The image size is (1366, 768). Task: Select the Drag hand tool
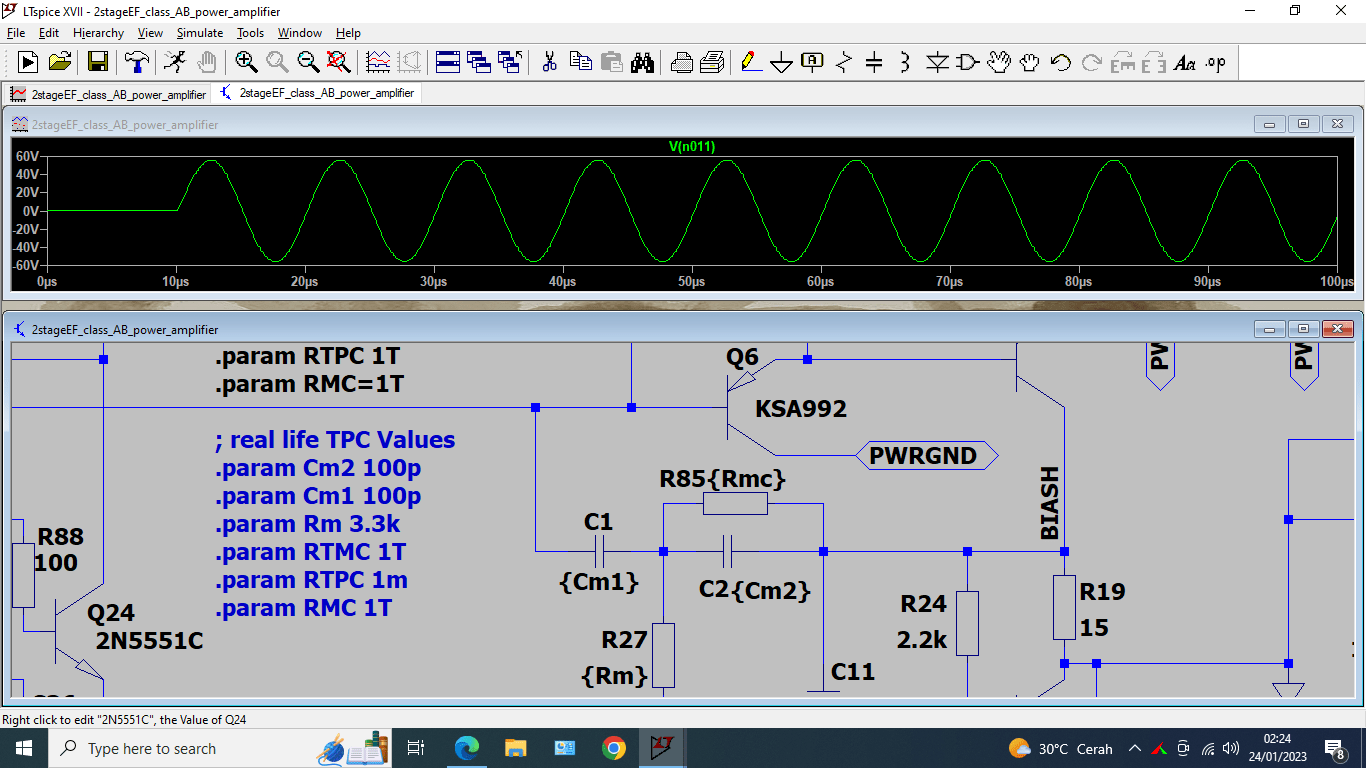1029,62
